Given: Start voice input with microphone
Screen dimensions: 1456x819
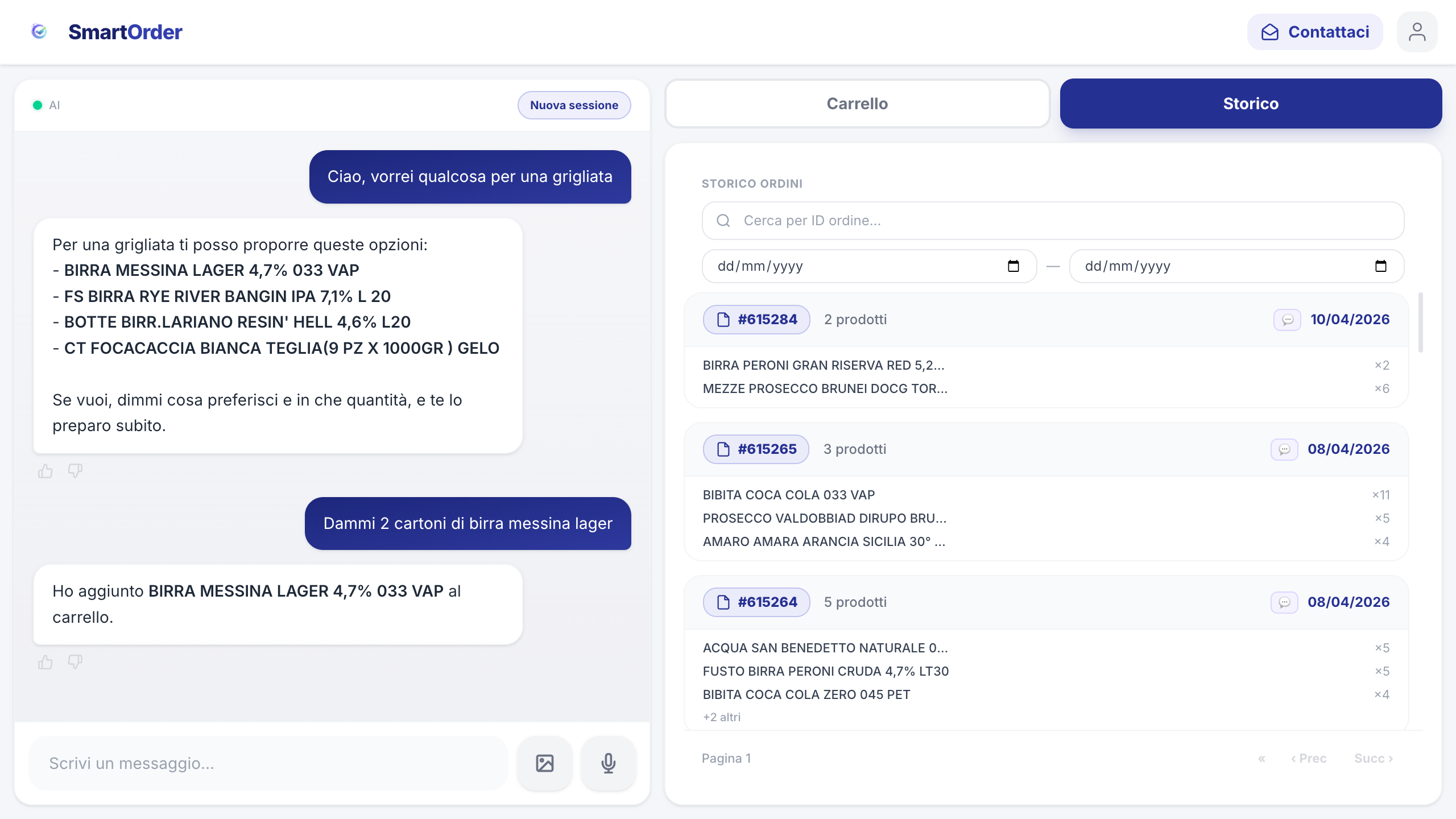Looking at the screenshot, I should click(x=608, y=763).
